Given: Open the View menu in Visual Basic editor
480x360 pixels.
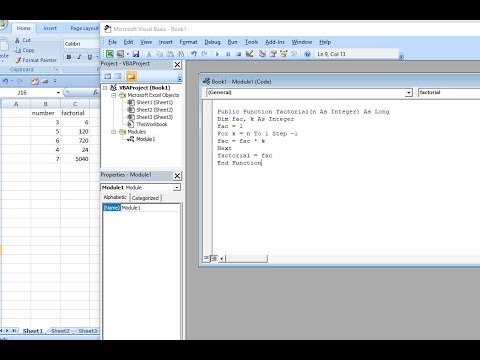Looking at the screenshot, I should [x=146, y=42].
